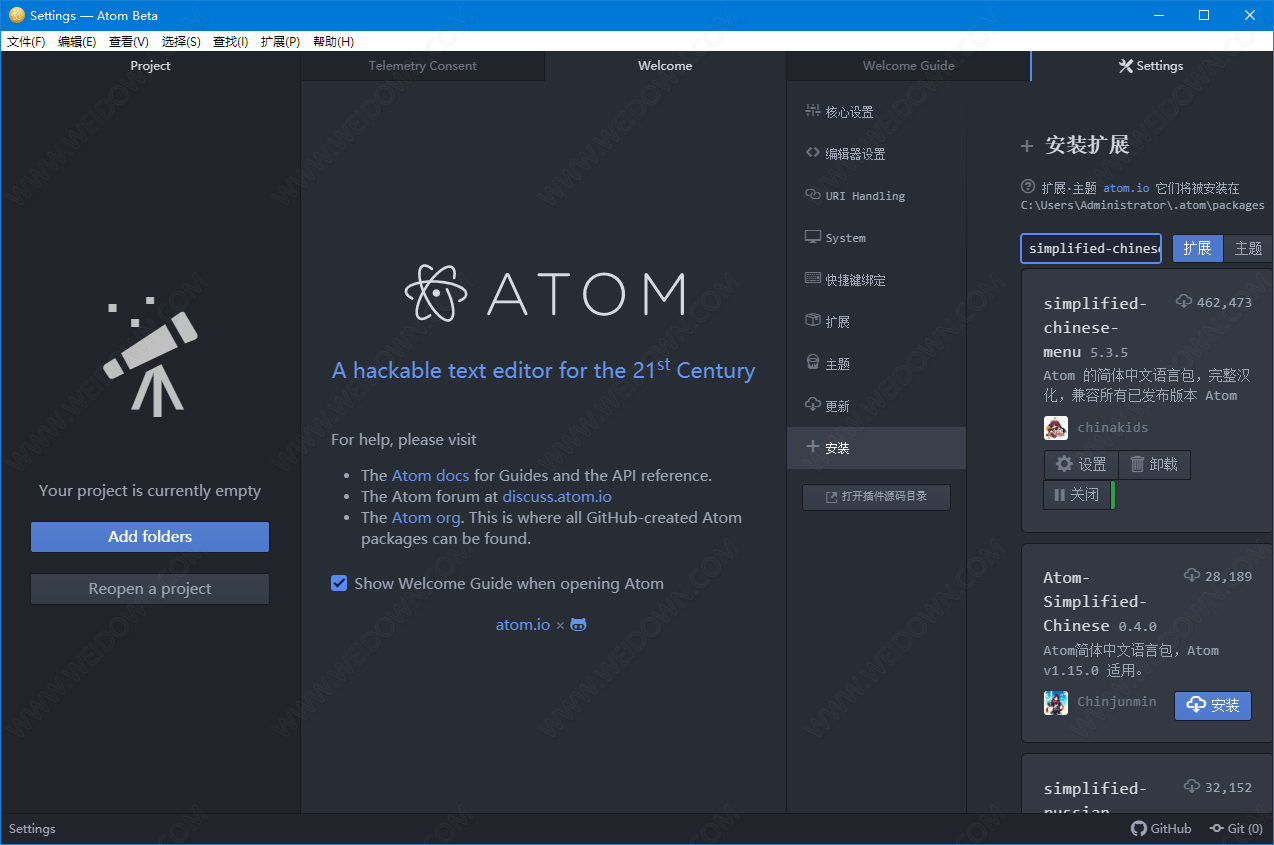This screenshot has width=1274, height=845.
Task: Open the 主题 themes section
Action: coord(876,364)
